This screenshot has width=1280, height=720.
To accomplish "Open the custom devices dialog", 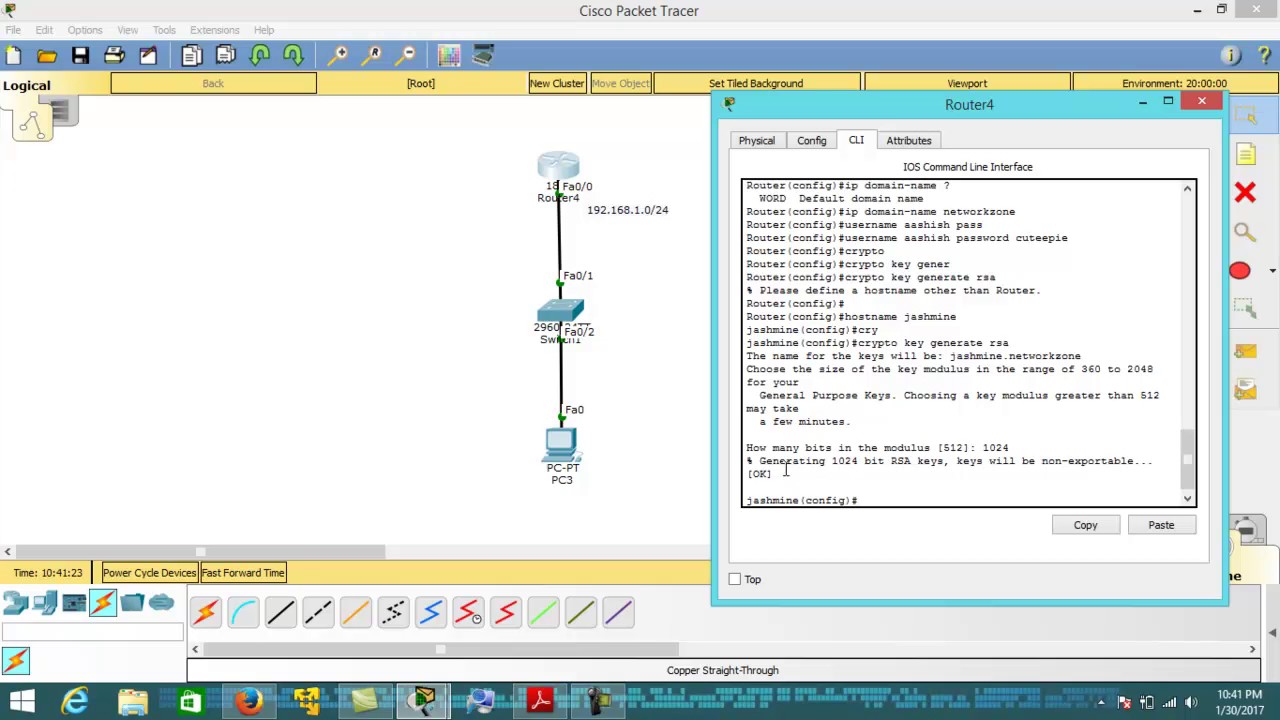I will pos(483,55).
